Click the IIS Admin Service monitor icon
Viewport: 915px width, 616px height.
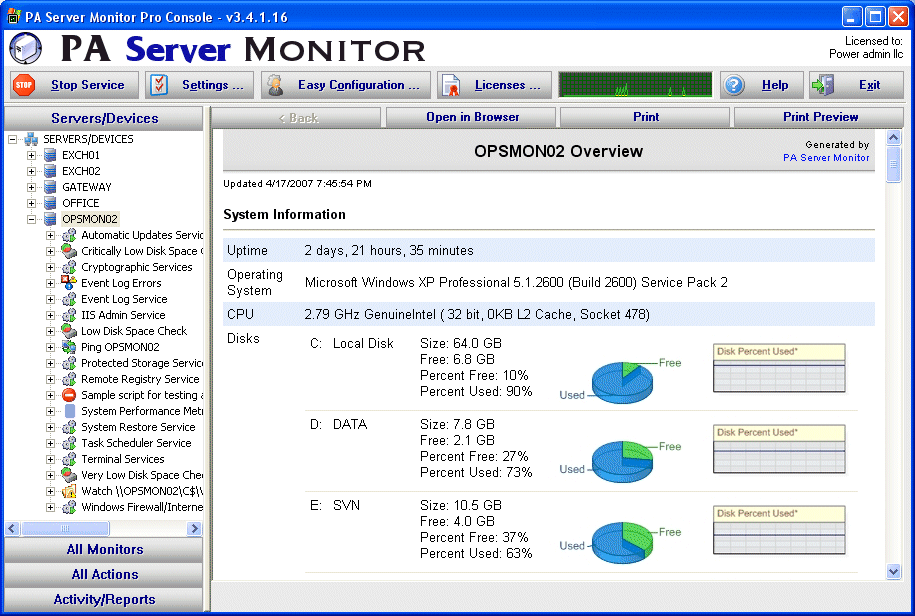coord(69,315)
